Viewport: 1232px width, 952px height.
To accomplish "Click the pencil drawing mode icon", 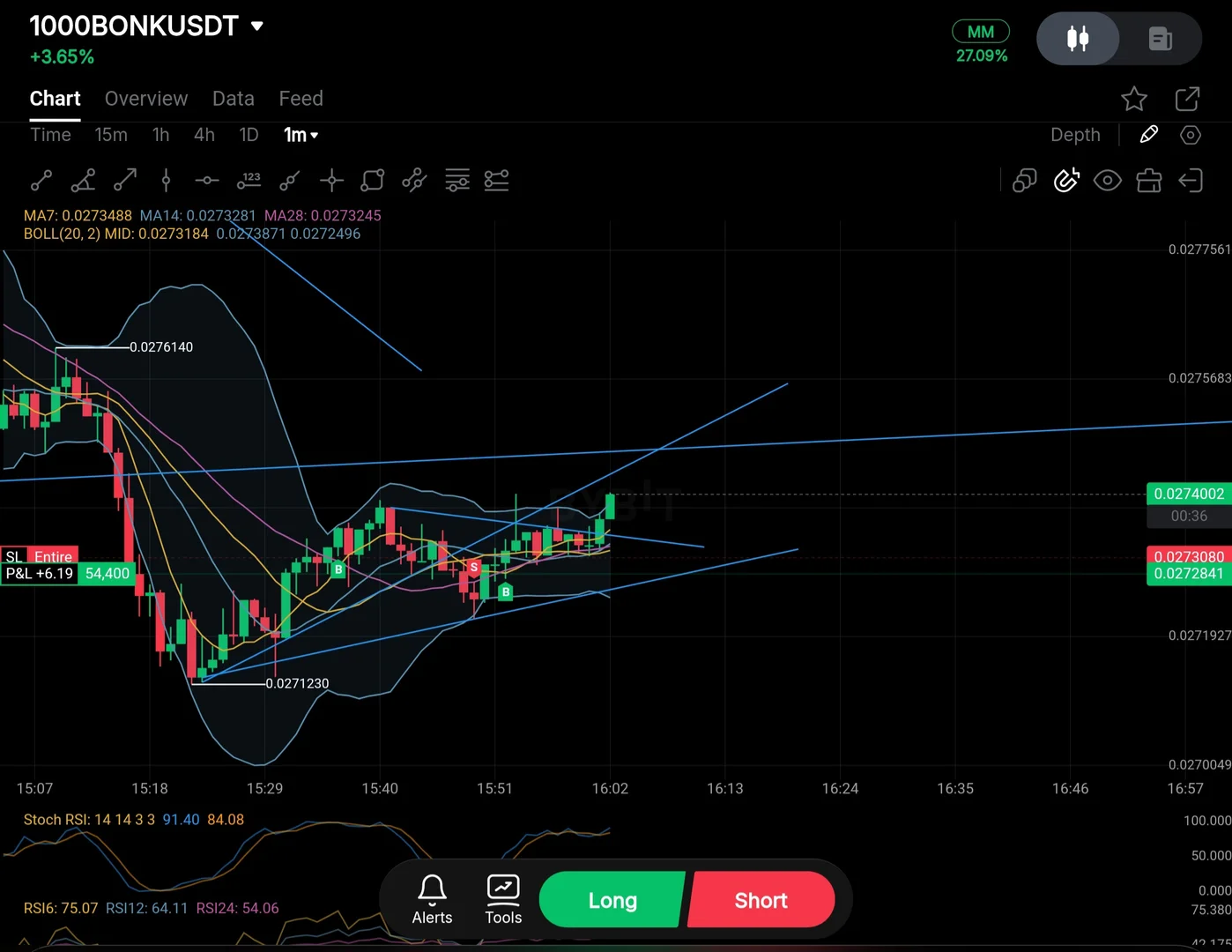I will point(1148,135).
